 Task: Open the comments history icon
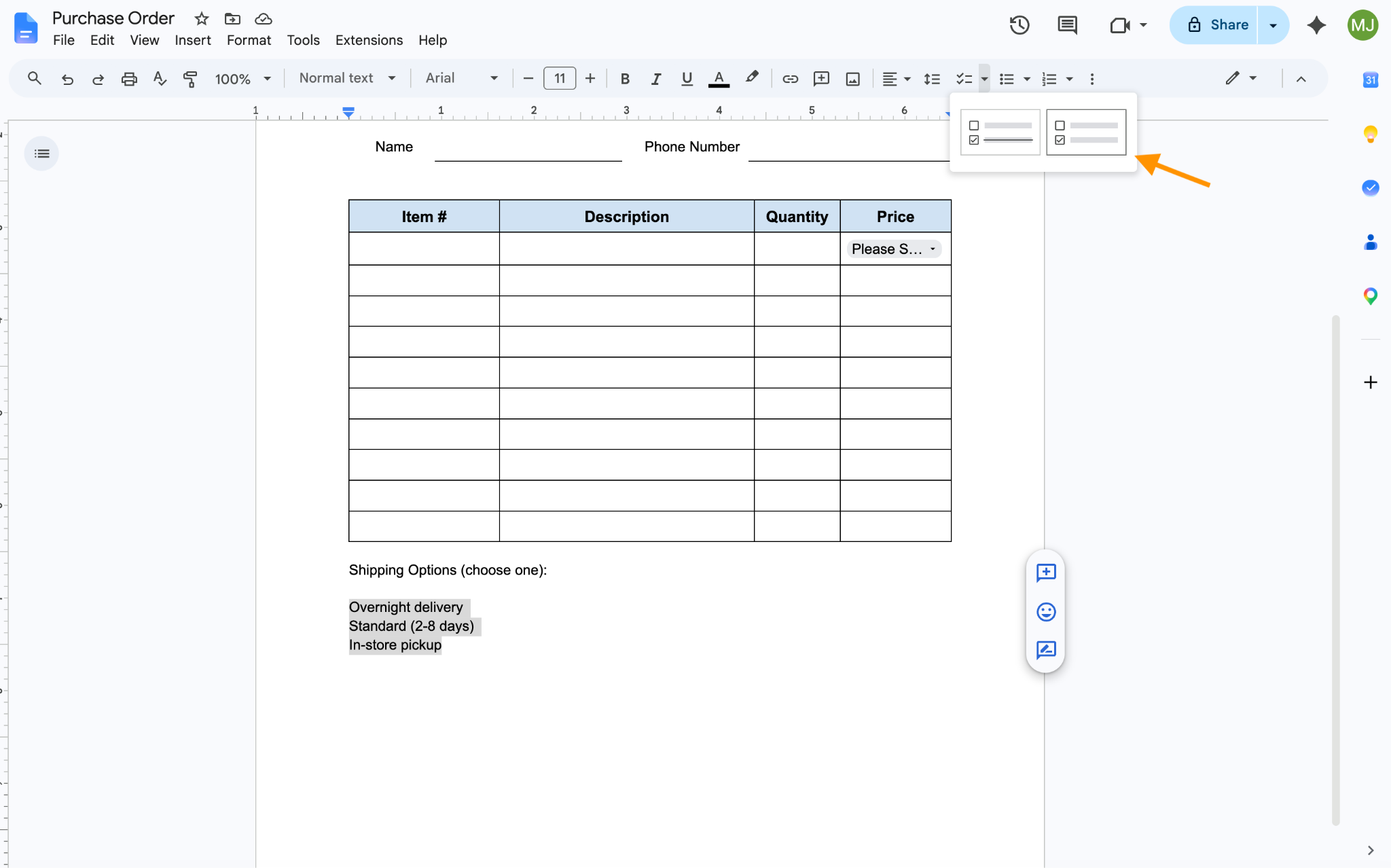click(x=1067, y=25)
